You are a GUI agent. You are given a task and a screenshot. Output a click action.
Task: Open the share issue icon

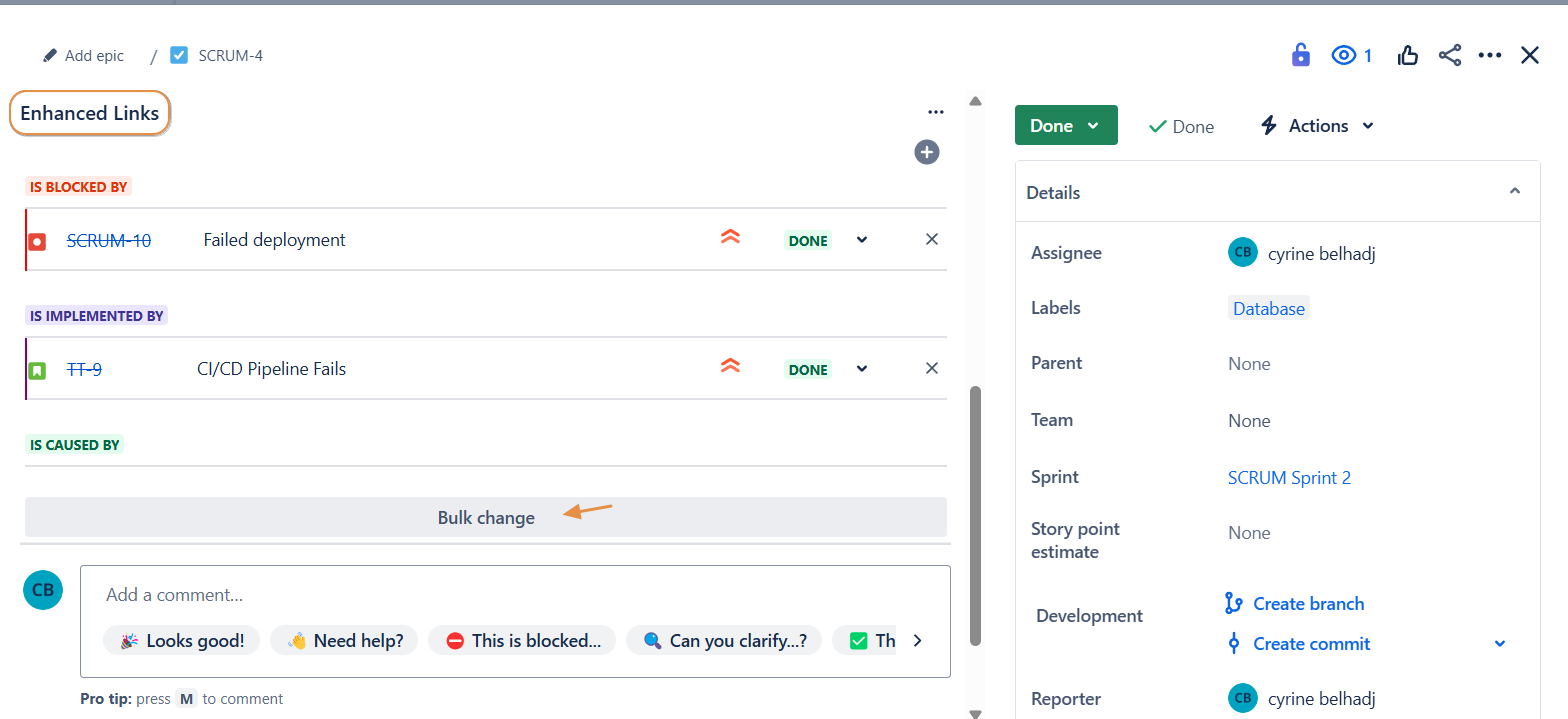[1450, 55]
